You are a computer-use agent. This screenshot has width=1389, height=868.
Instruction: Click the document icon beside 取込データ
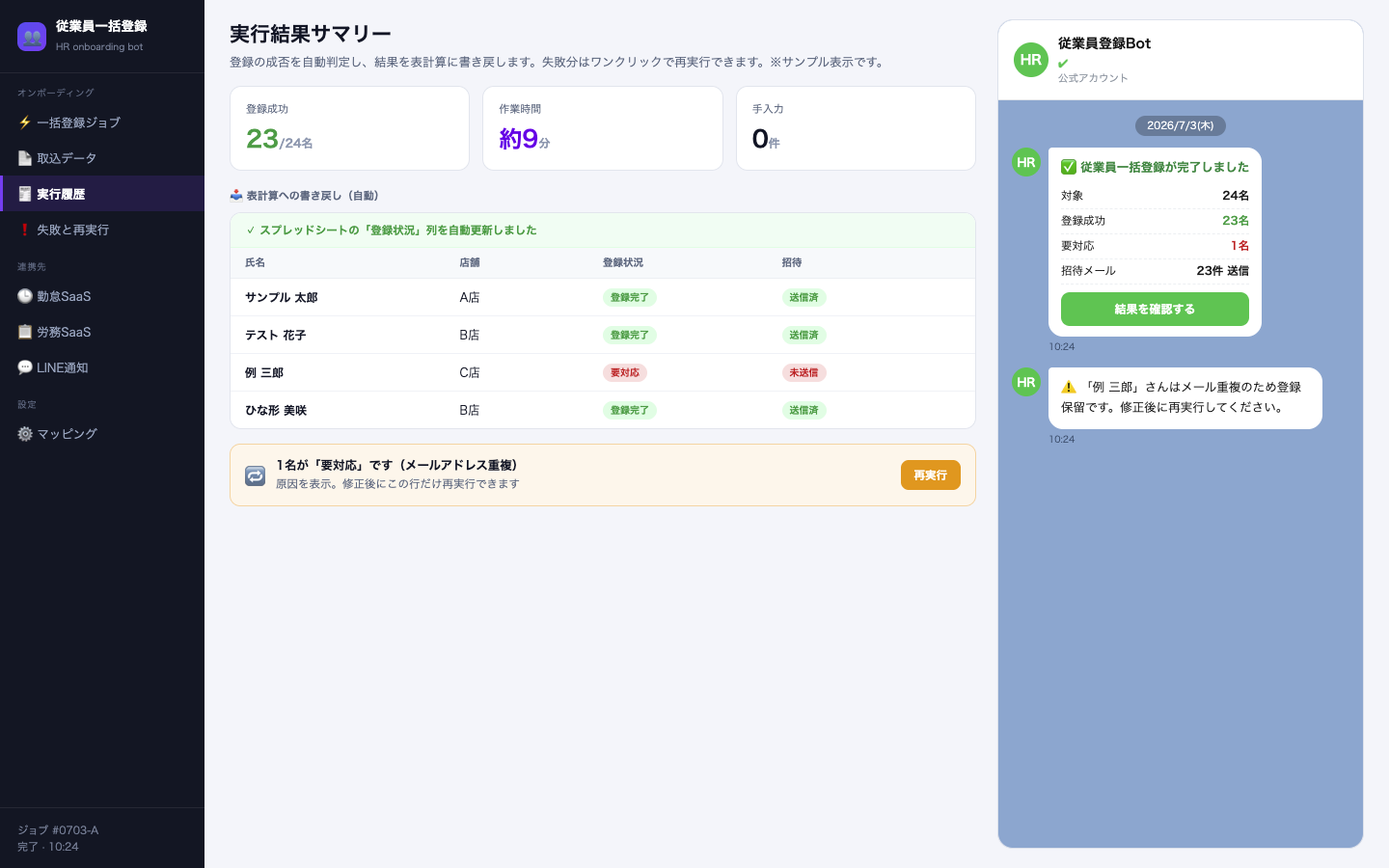pos(25,158)
